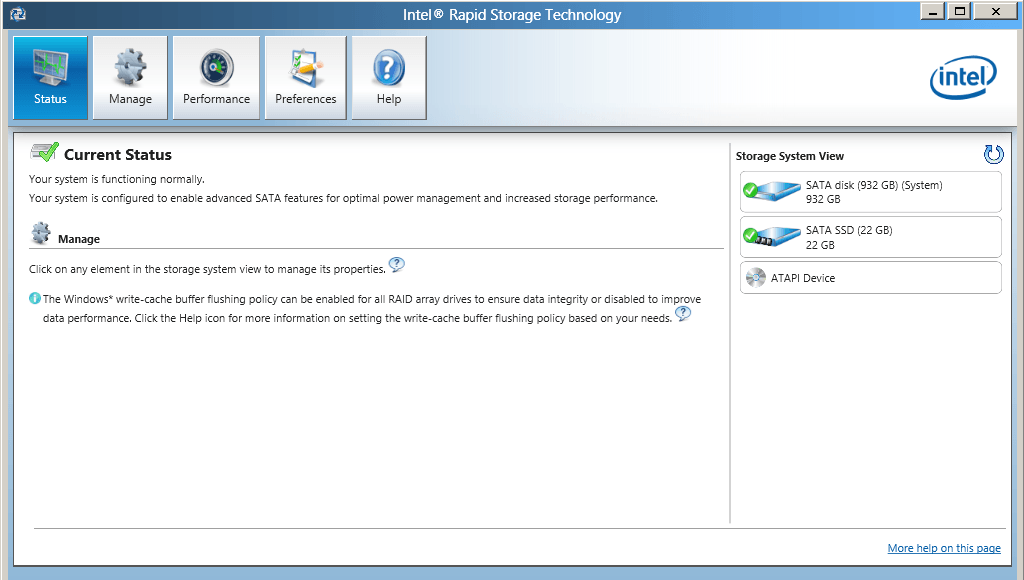Screen dimensions: 1024x580
Task: Click the info icon beside write-cache note
Action: (35, 298)
